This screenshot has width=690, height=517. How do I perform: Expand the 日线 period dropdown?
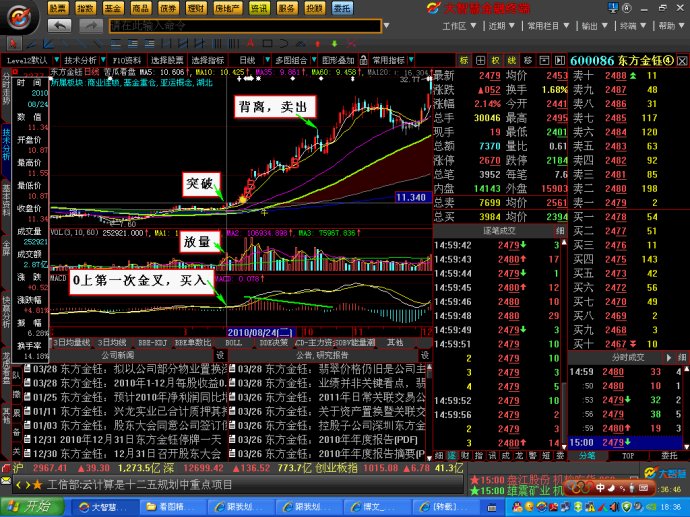click(267, 60)
